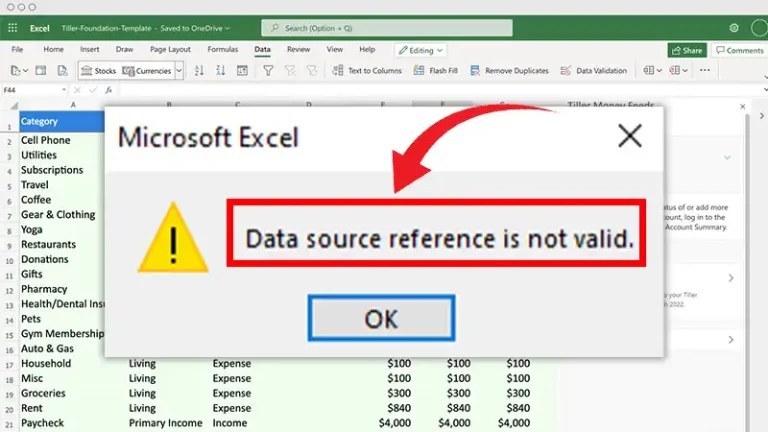This screenshot has width=768, height=432.
Task: Click the formula bar confirm checkmark
Action: tap(93, 90)
